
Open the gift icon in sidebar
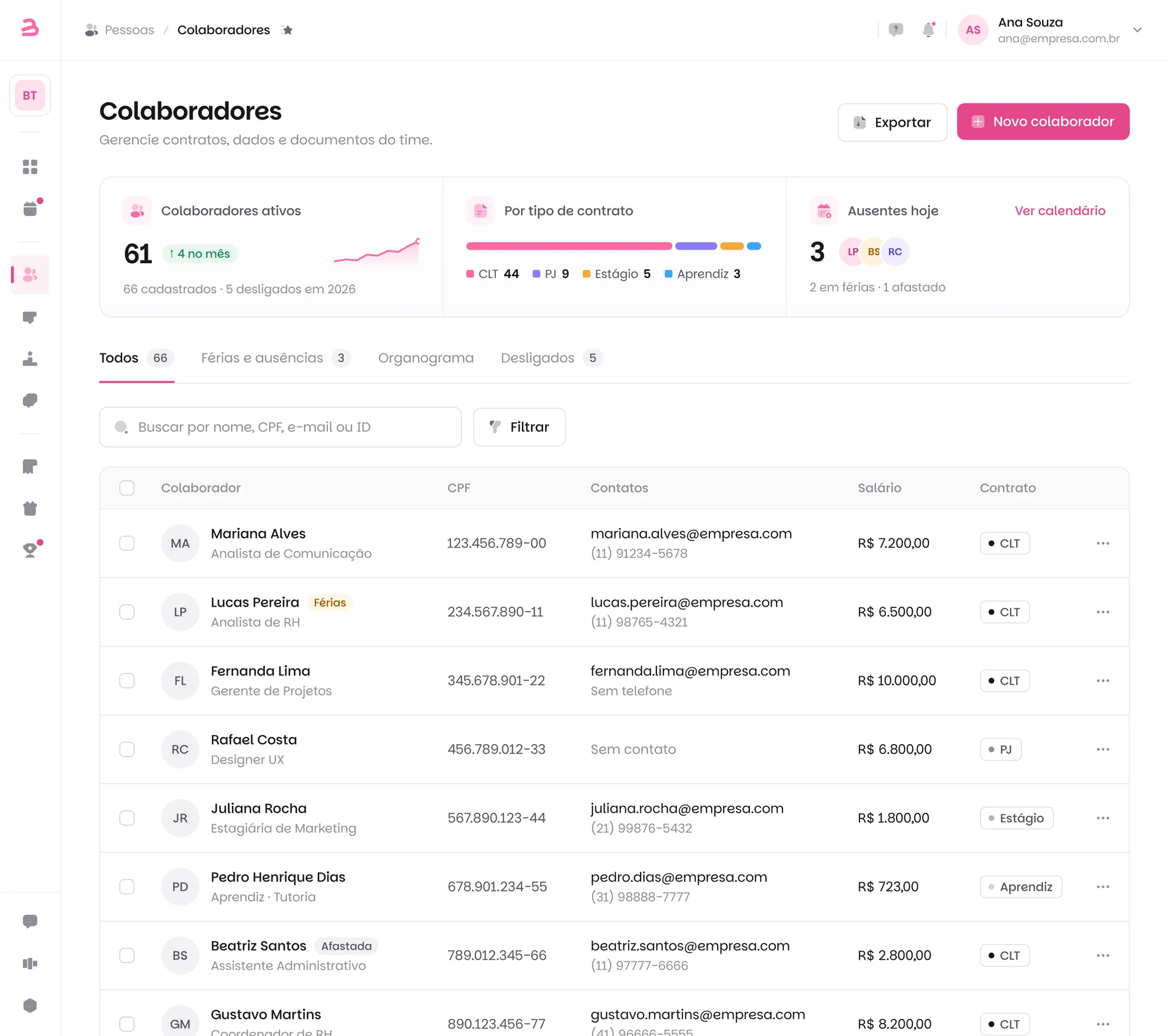click(x=30, y=509)
